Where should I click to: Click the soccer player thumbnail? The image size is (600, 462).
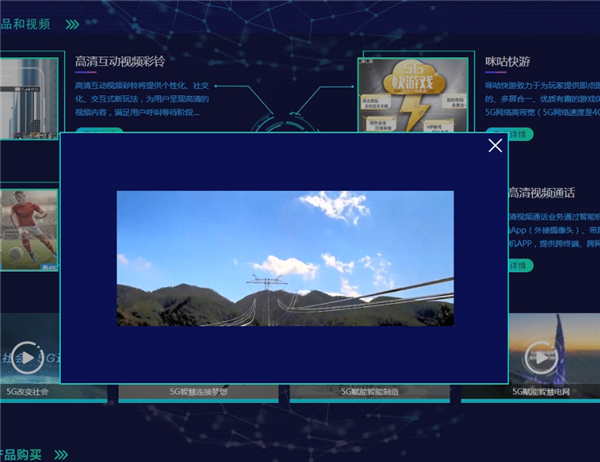tap(29, 230)
